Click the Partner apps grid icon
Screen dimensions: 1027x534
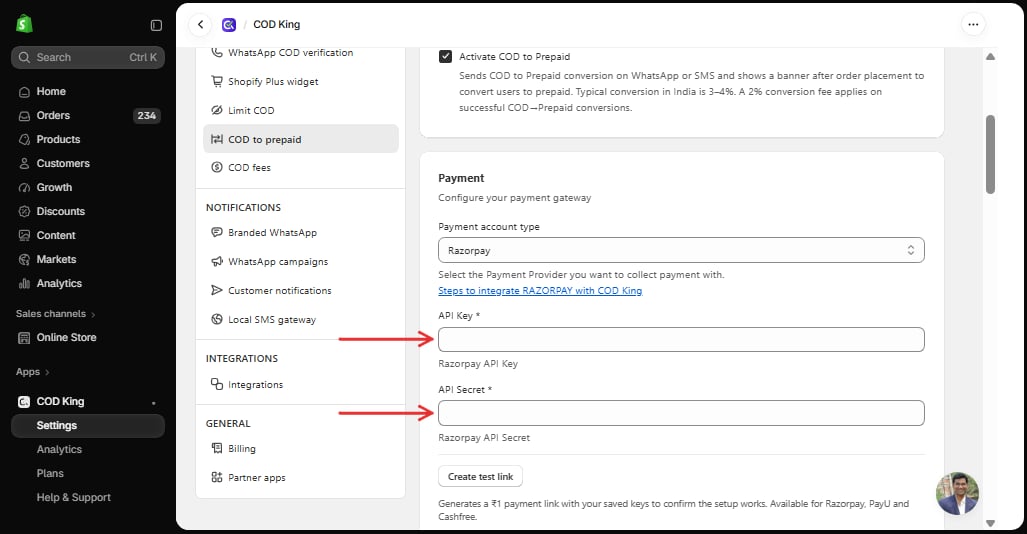tap(217, 477)
